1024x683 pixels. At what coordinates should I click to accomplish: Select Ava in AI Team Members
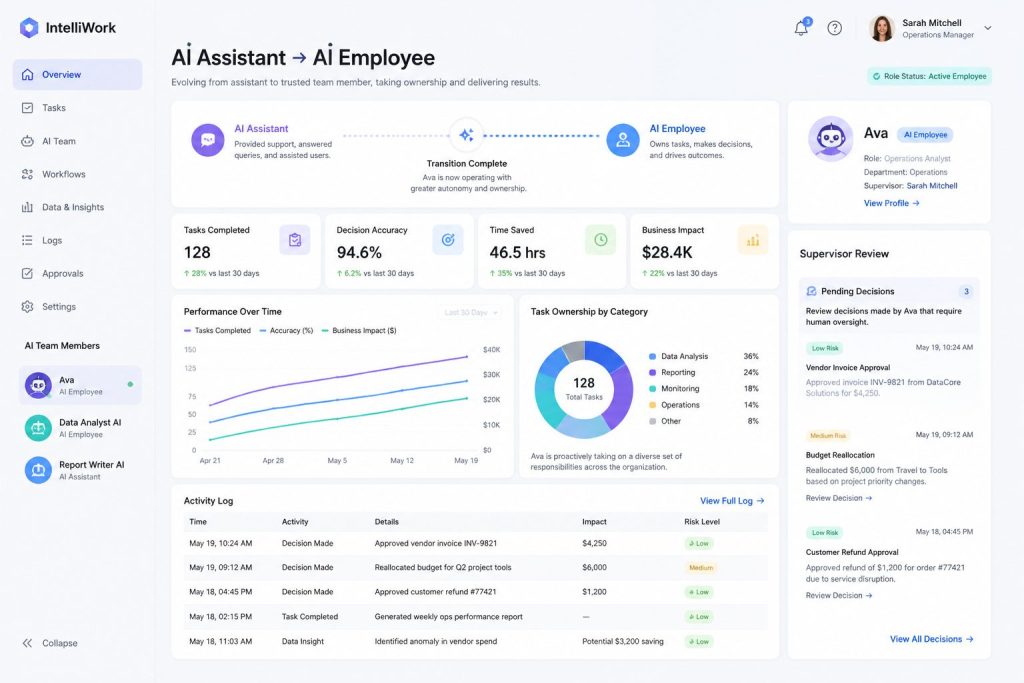pyautogui.click(x=80, y=385)
